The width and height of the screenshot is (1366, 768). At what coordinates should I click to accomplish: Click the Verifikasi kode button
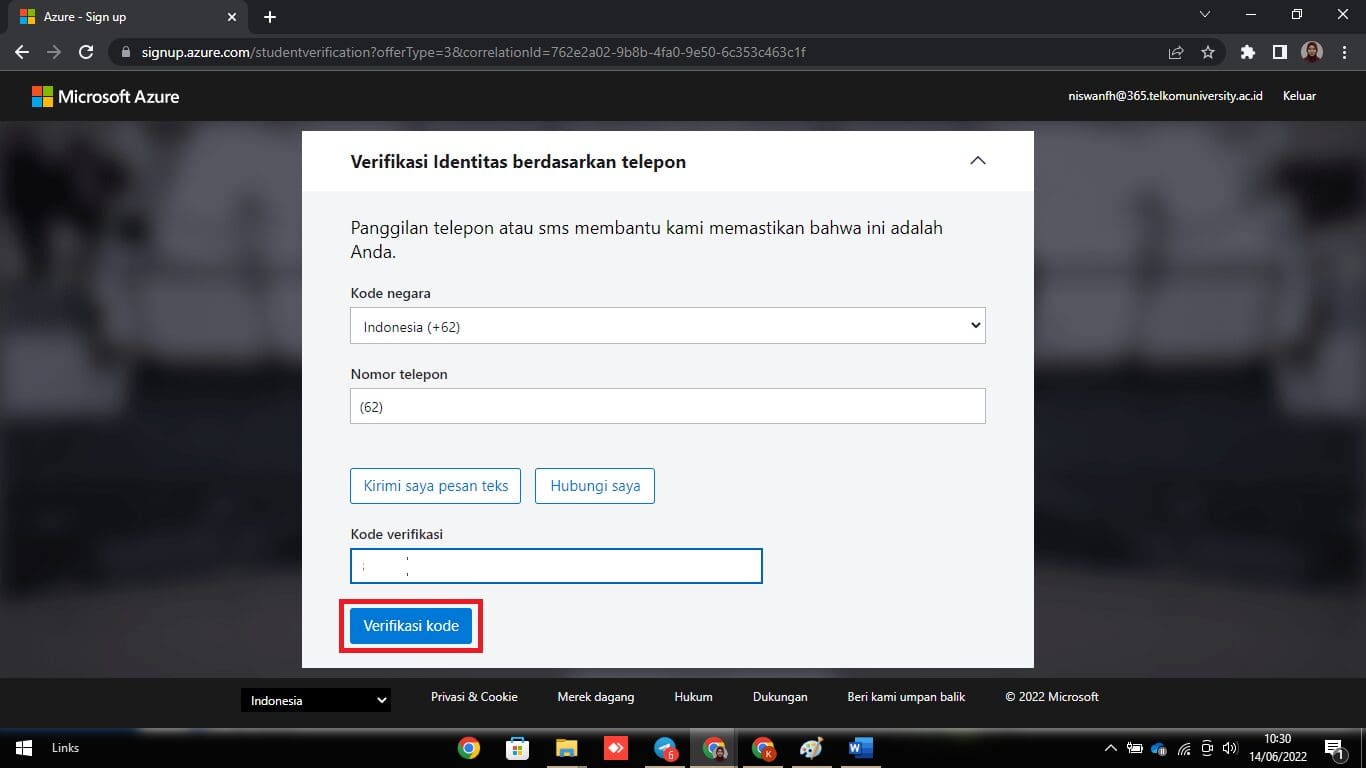point(411,626)
